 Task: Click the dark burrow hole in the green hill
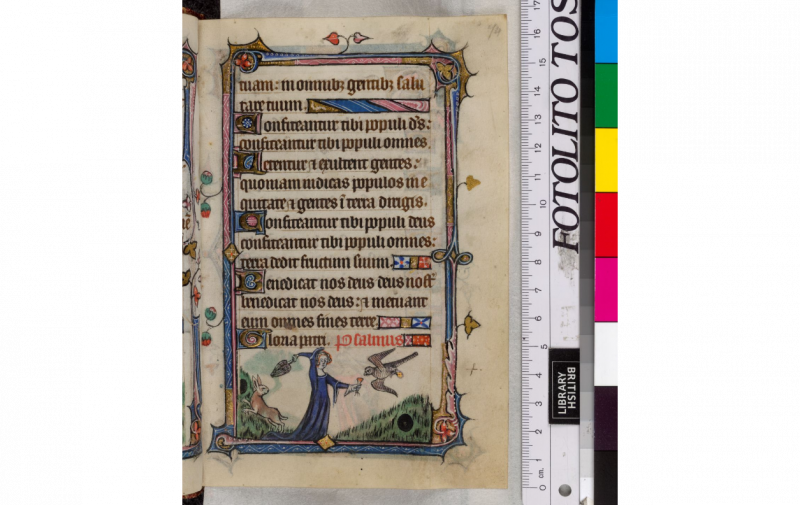pyautogui.click(x=405, y=422)
